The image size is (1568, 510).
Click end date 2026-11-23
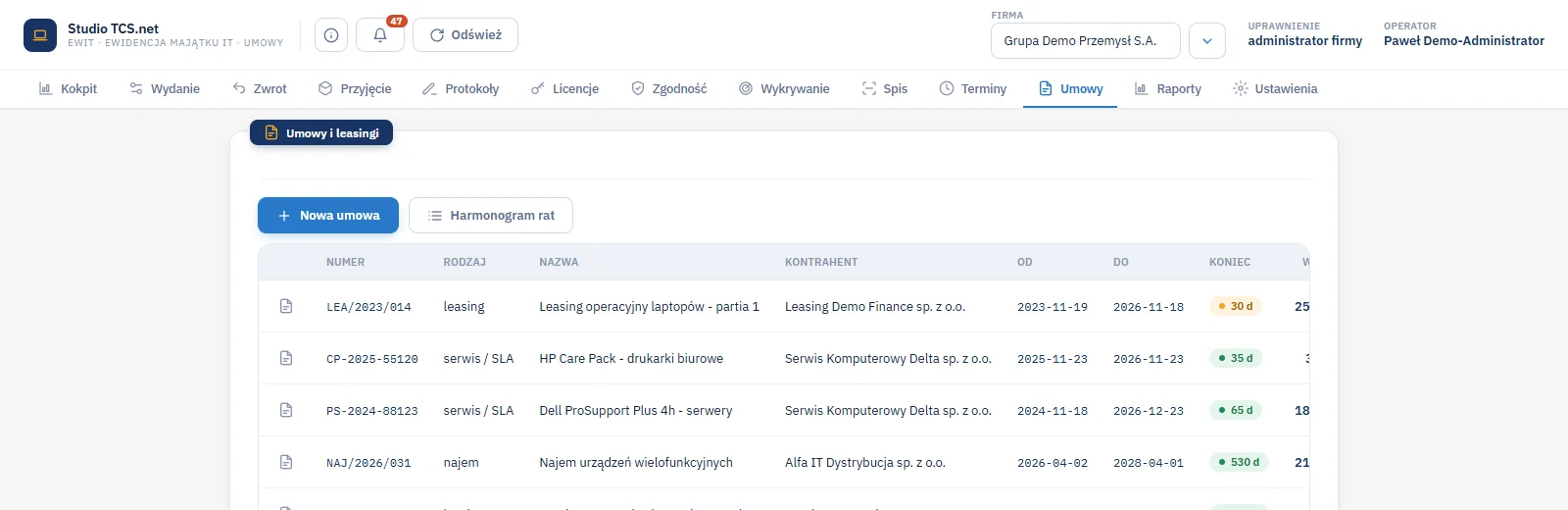pos(1149,359)
